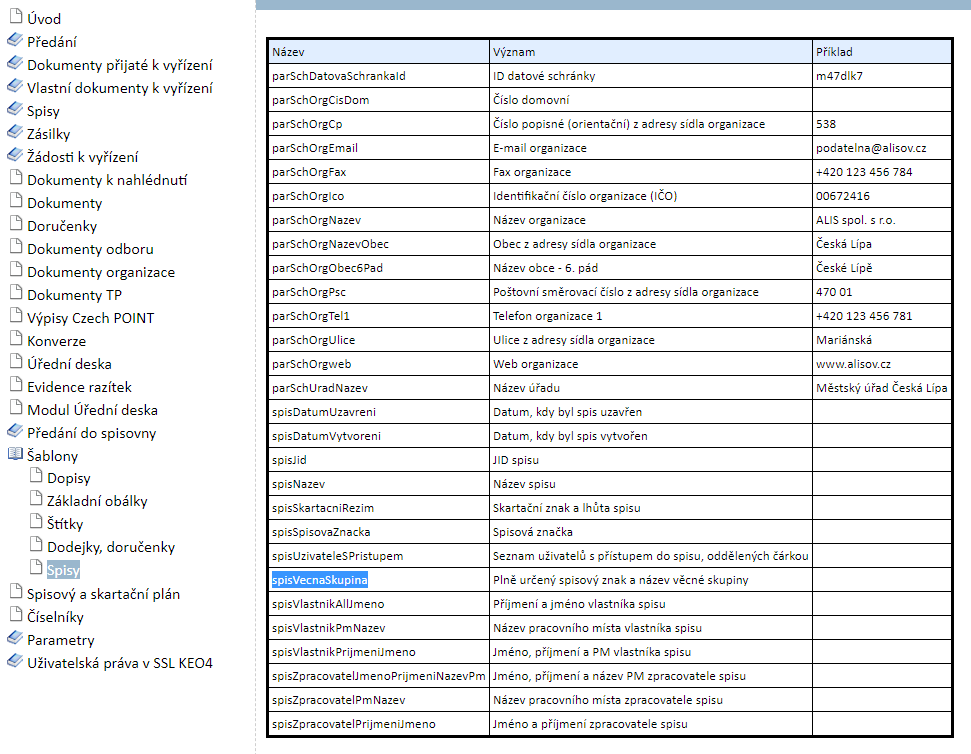Expand Dokumenty přijaté k vyřízení chapter
Screen dimensions: 971x754
[119, 65]
